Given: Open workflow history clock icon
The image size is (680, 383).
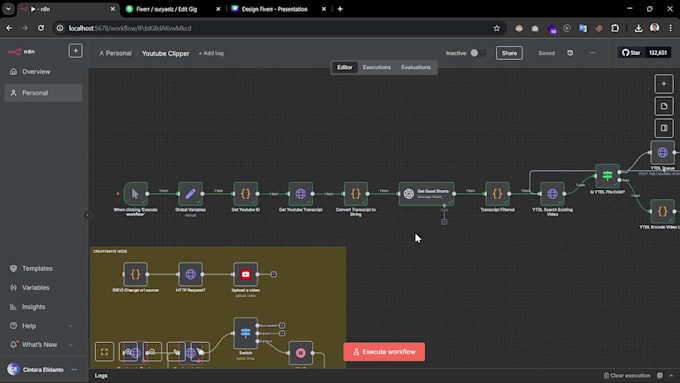Looking at the screenshot, I should click(570, 53).
